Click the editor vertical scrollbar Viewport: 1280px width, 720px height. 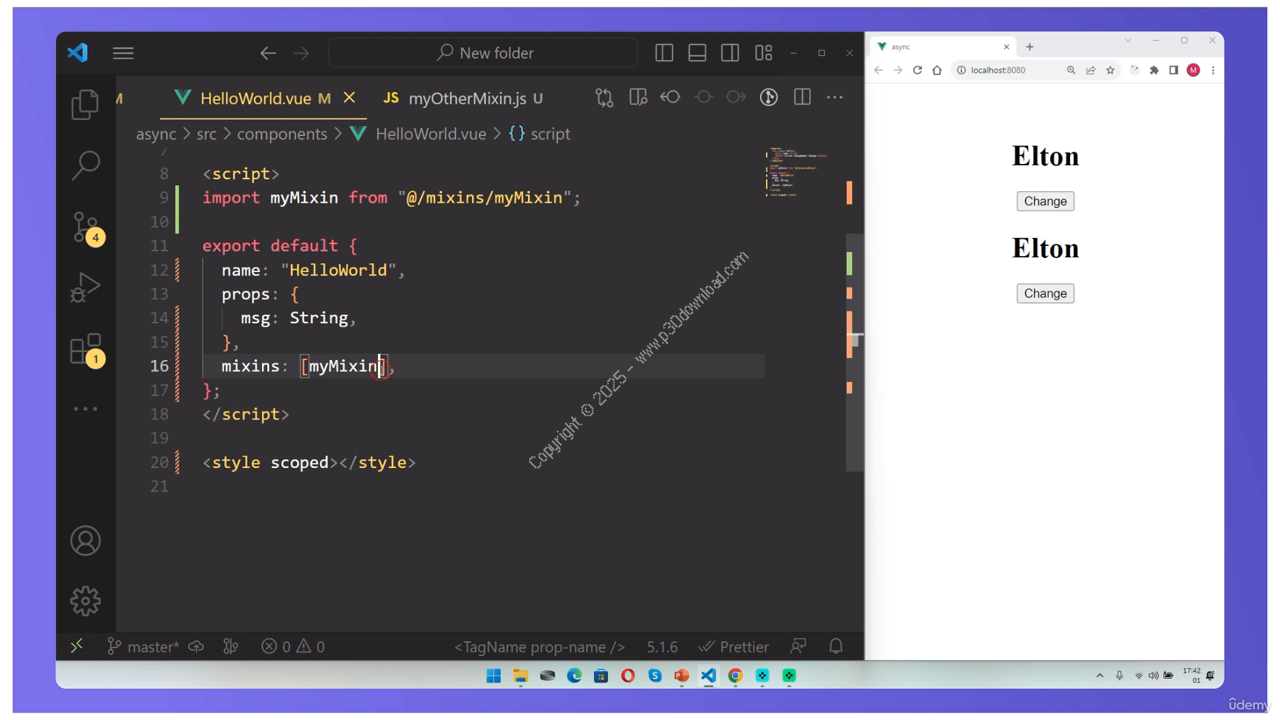[x=854, y=352]
